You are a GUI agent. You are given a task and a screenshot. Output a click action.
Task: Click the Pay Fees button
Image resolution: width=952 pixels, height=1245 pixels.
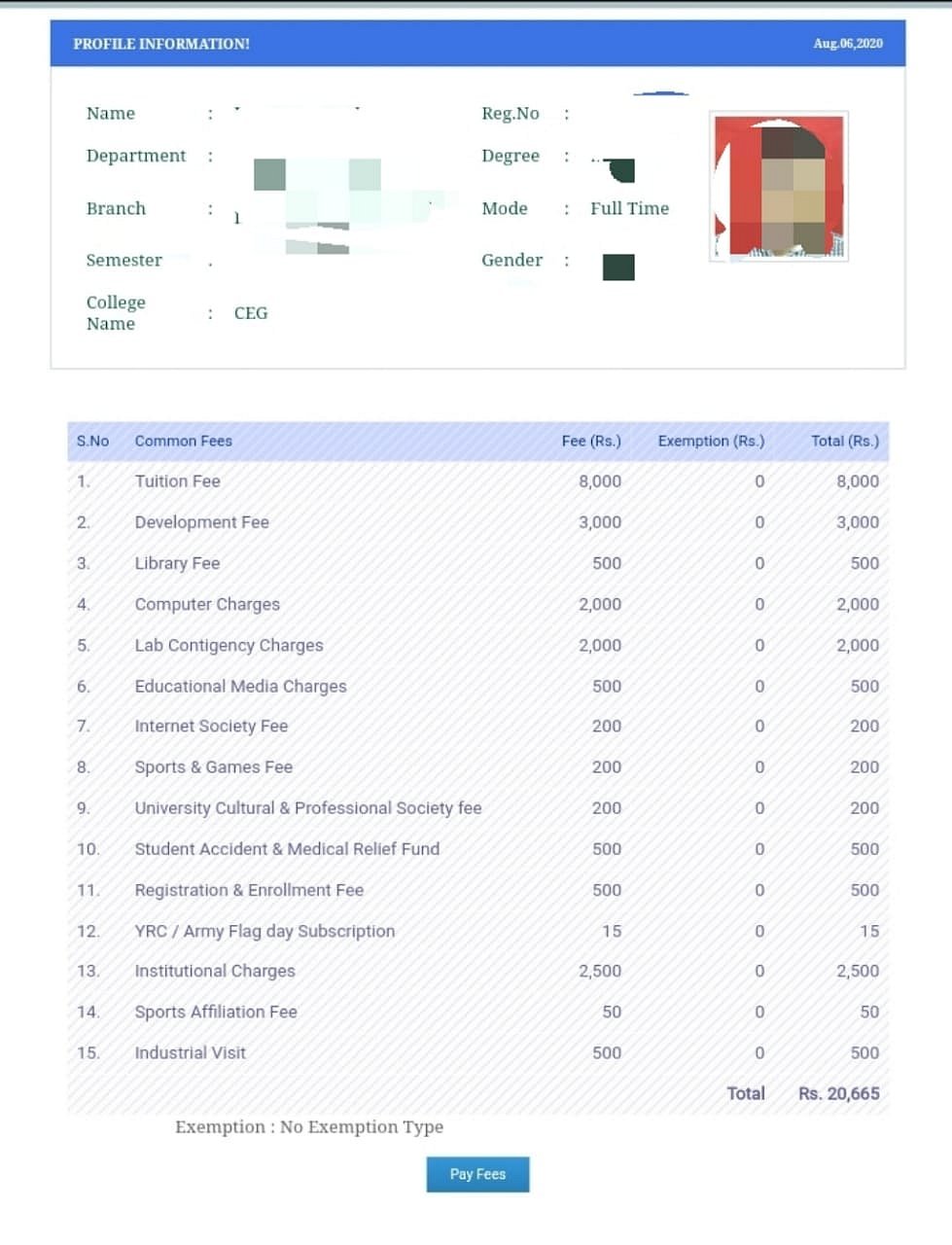click(x=477, y=1174)
